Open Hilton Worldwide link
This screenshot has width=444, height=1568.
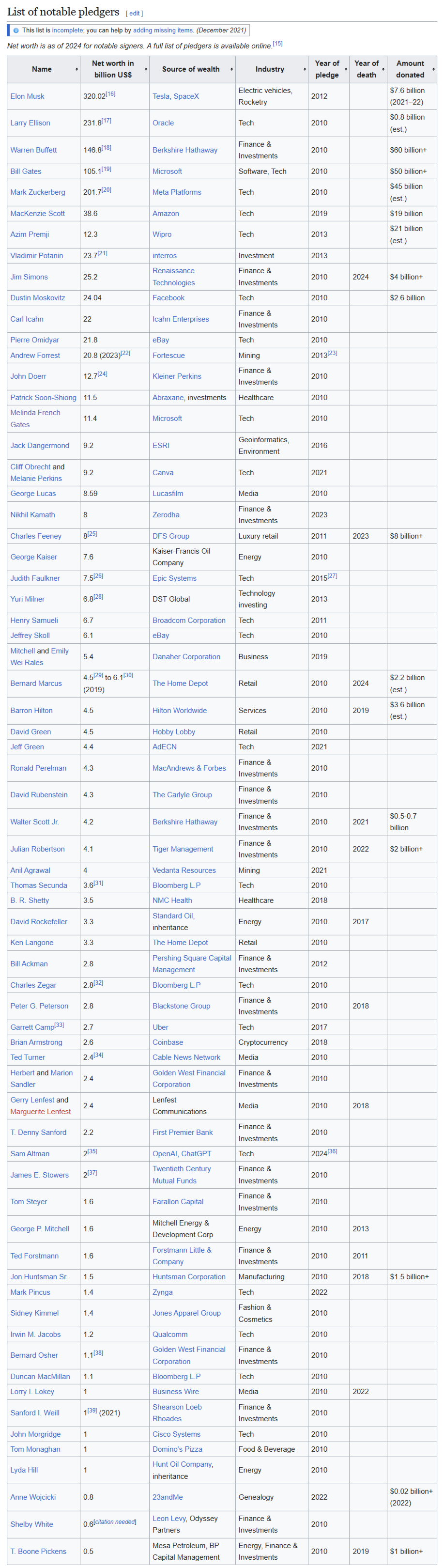[180, 710]
